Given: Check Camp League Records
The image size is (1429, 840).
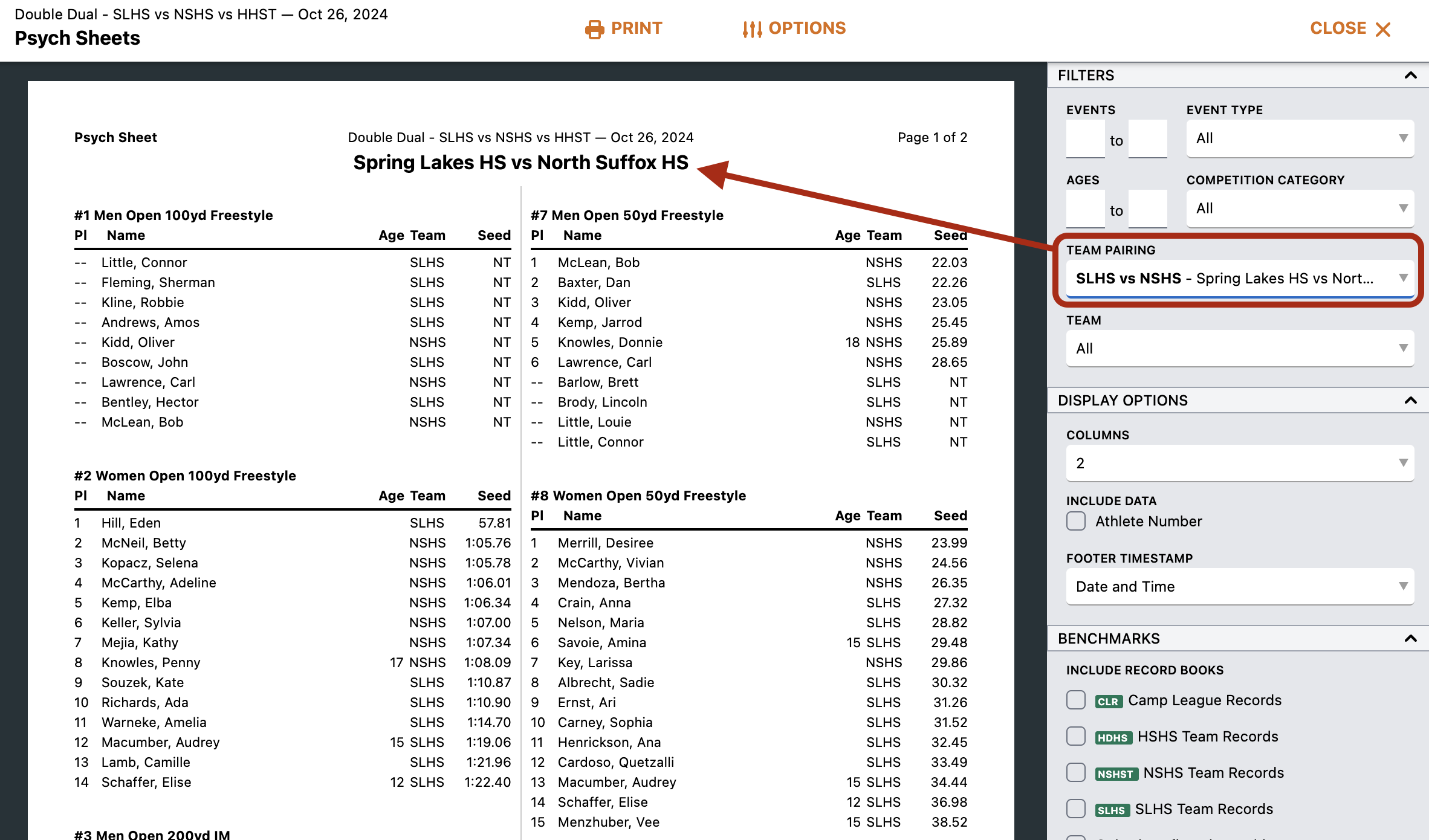Looking at the screenshot, I should (x=1076, y=700).
